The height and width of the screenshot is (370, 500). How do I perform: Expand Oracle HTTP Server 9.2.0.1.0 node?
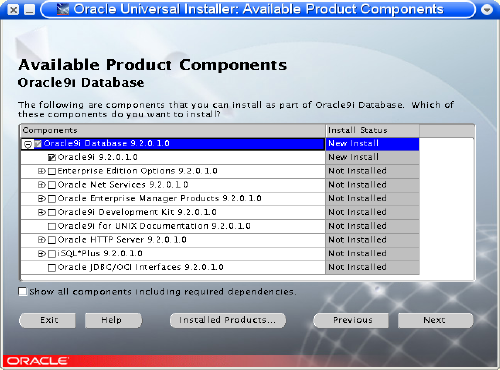[x=41, y=240]
